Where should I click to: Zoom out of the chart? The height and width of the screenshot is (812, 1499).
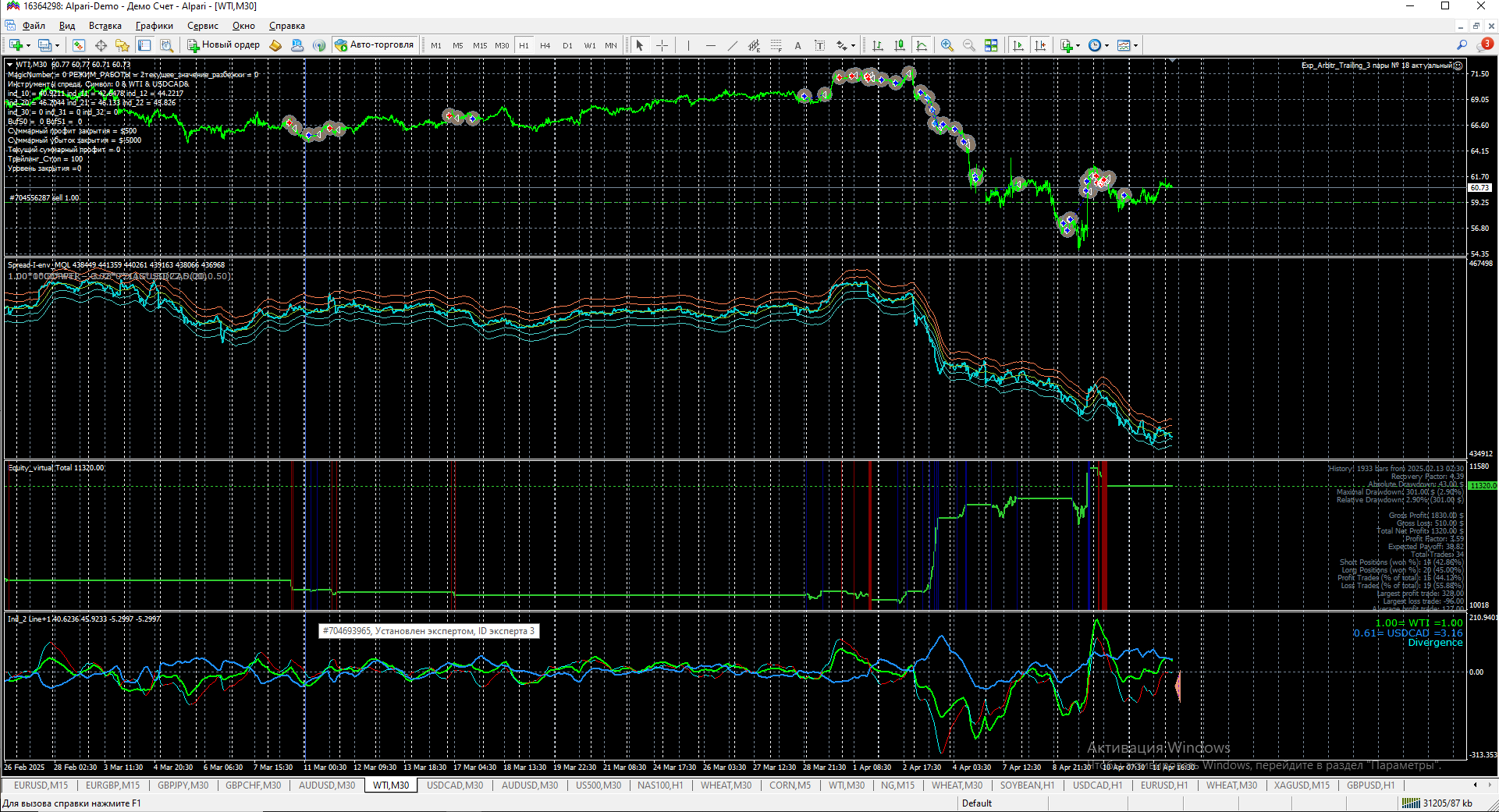pos(969,45)
